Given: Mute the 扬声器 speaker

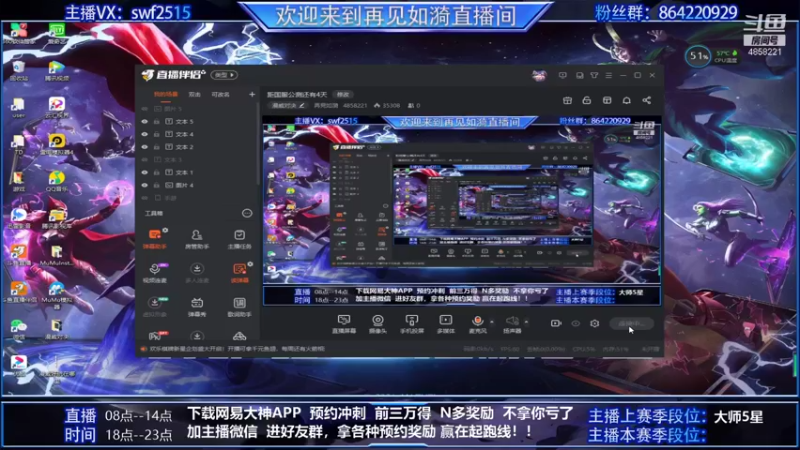Looking at the screenshot, I should (512, 323).
